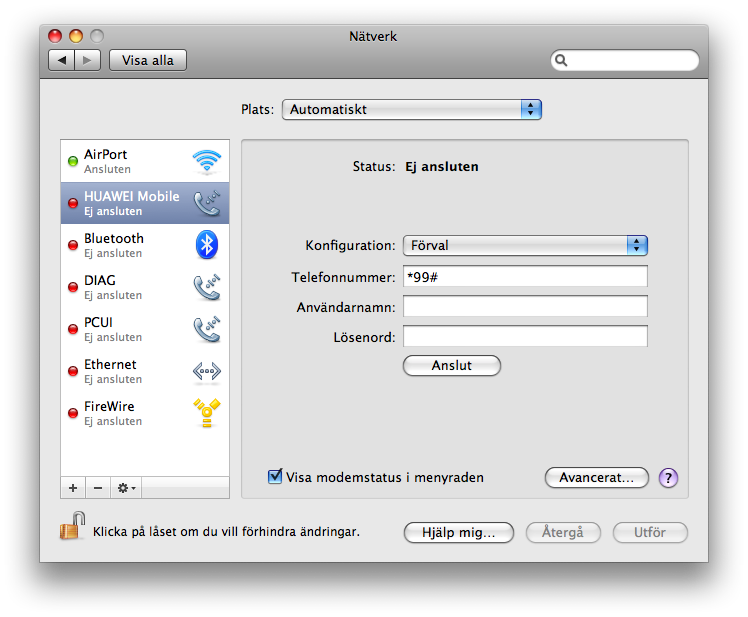Click FireWire red status indicator
748x617 pixels.
click(73, 413)
